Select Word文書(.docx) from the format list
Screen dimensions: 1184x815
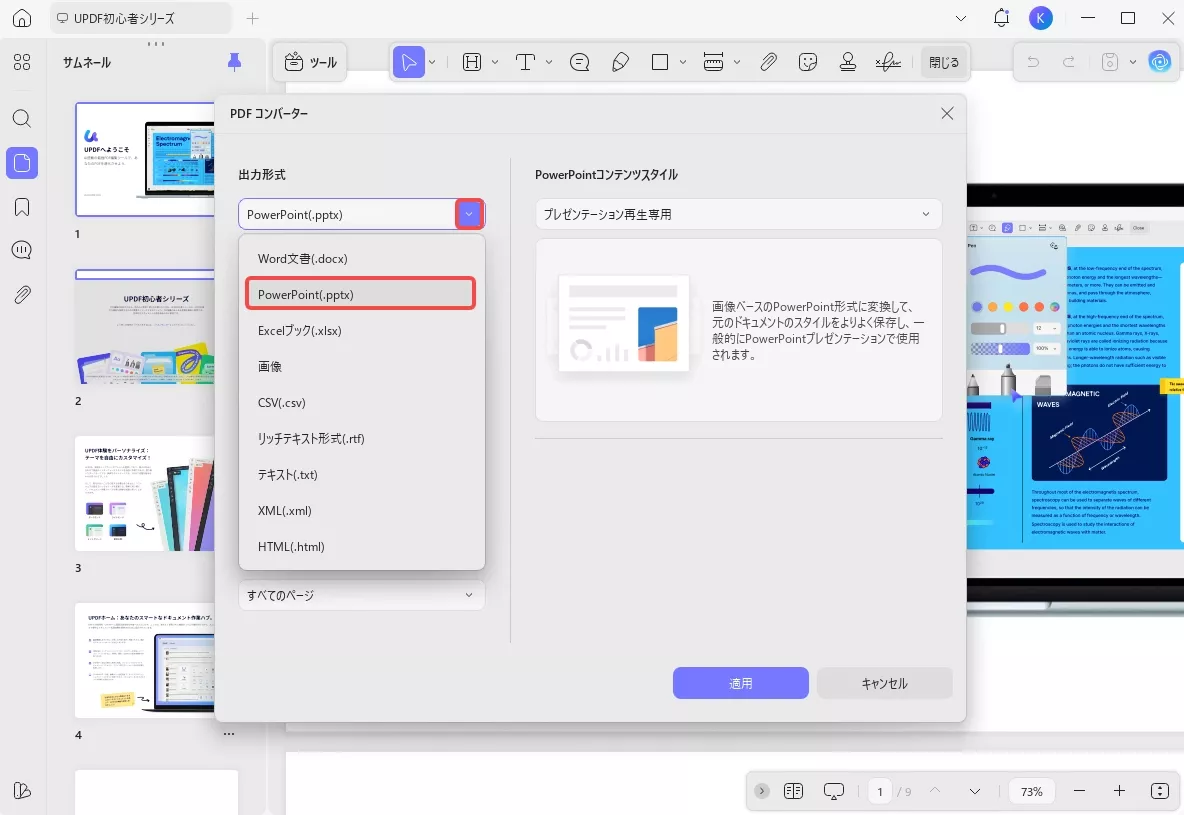(303, 257)
